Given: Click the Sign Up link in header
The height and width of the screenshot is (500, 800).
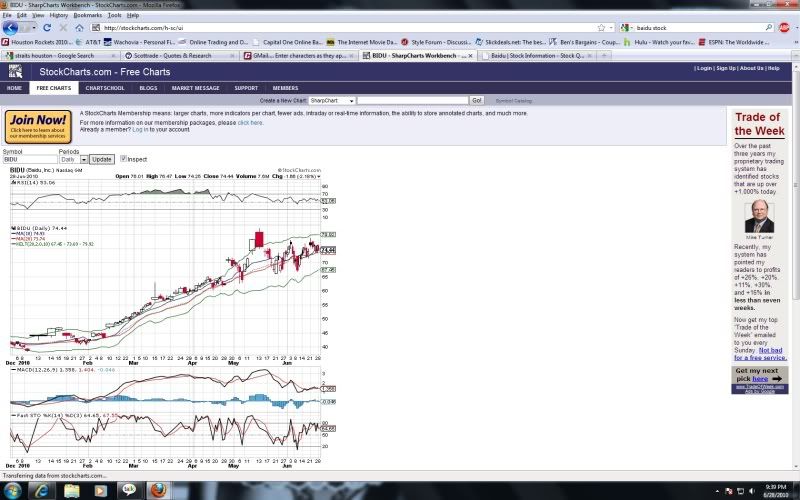Looking at the screenshot, I should click(x=726, y=68).
